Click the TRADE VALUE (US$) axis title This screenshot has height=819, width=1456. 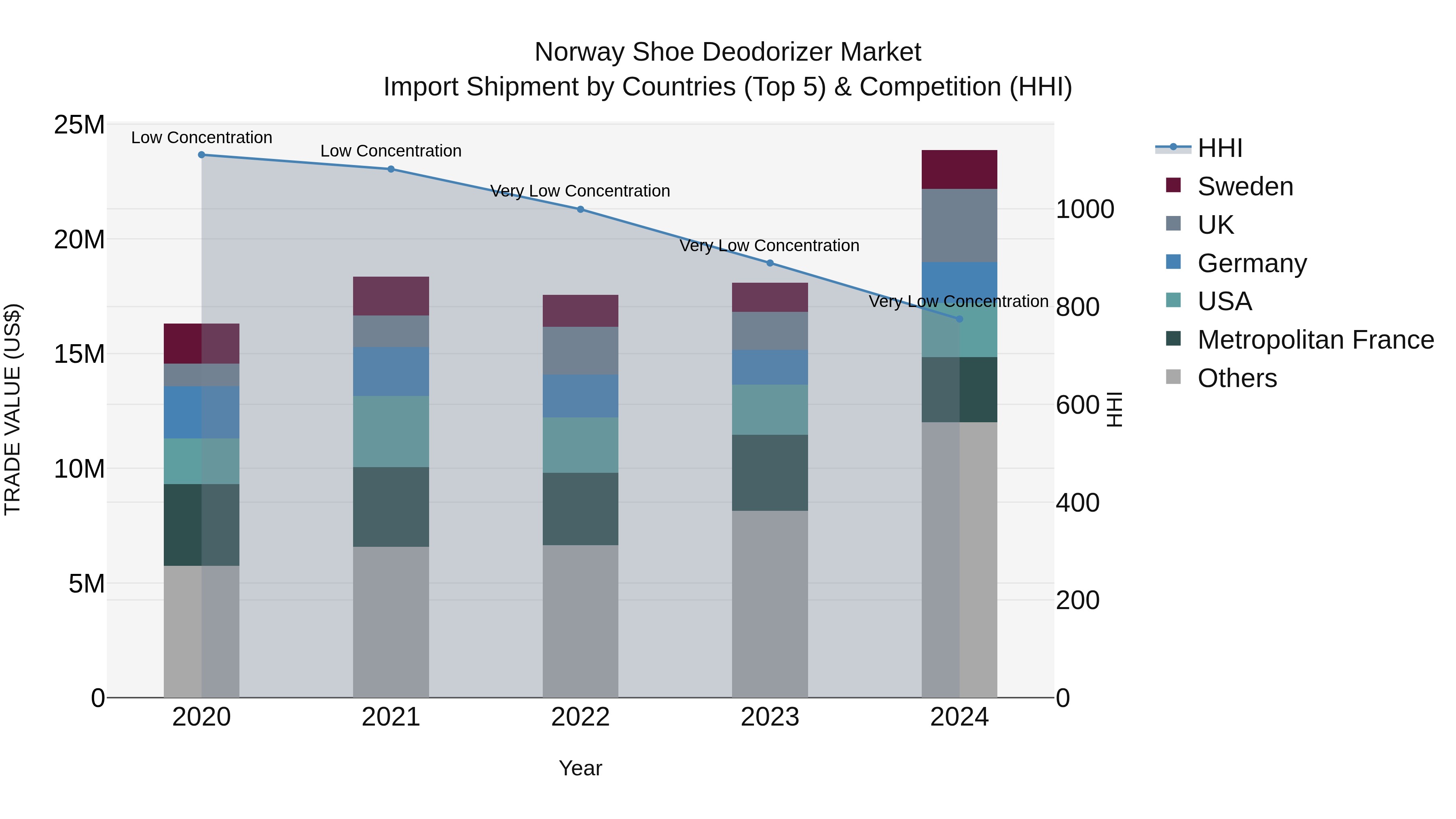(13, 410)
